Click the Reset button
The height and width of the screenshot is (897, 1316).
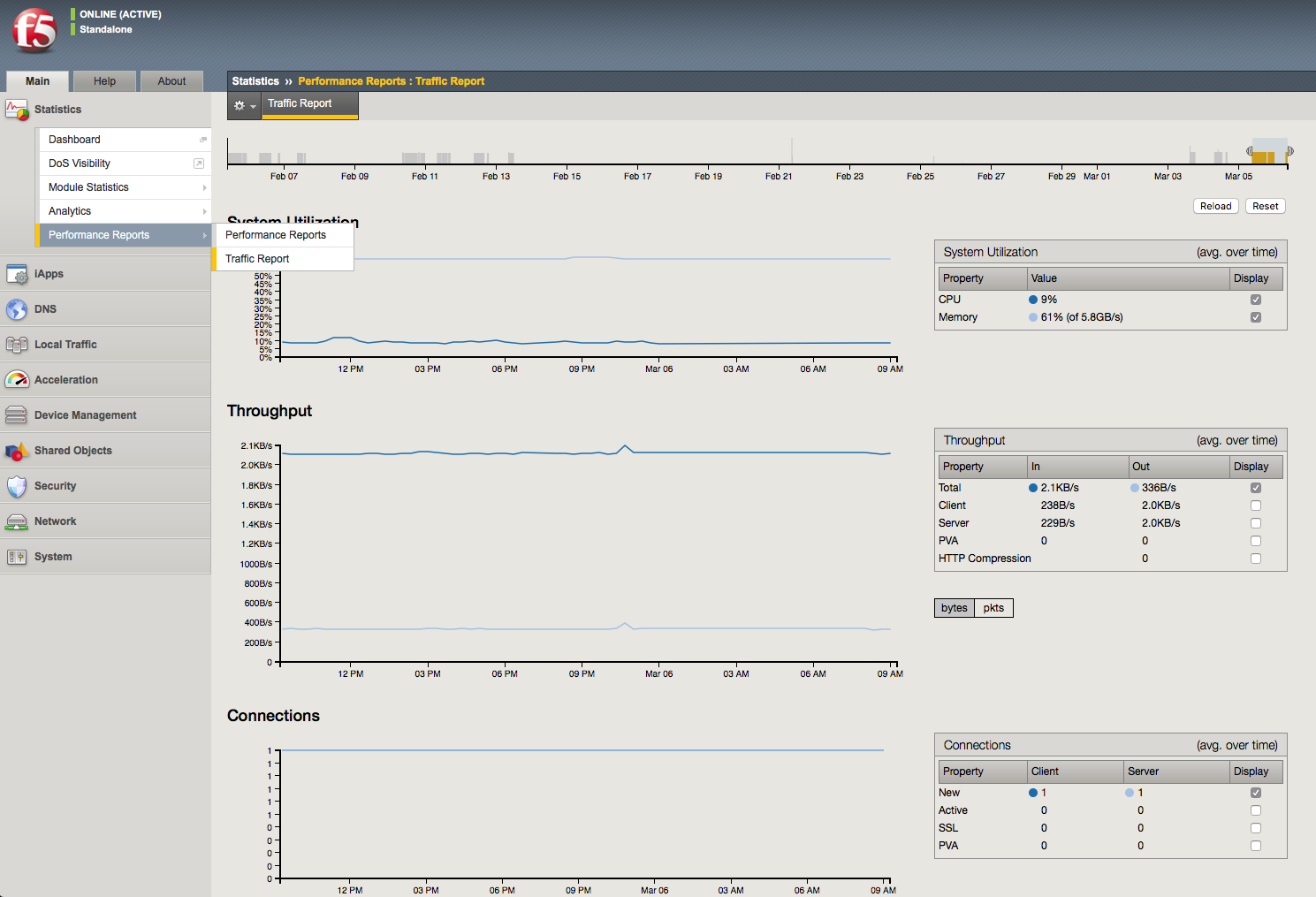1266,206
